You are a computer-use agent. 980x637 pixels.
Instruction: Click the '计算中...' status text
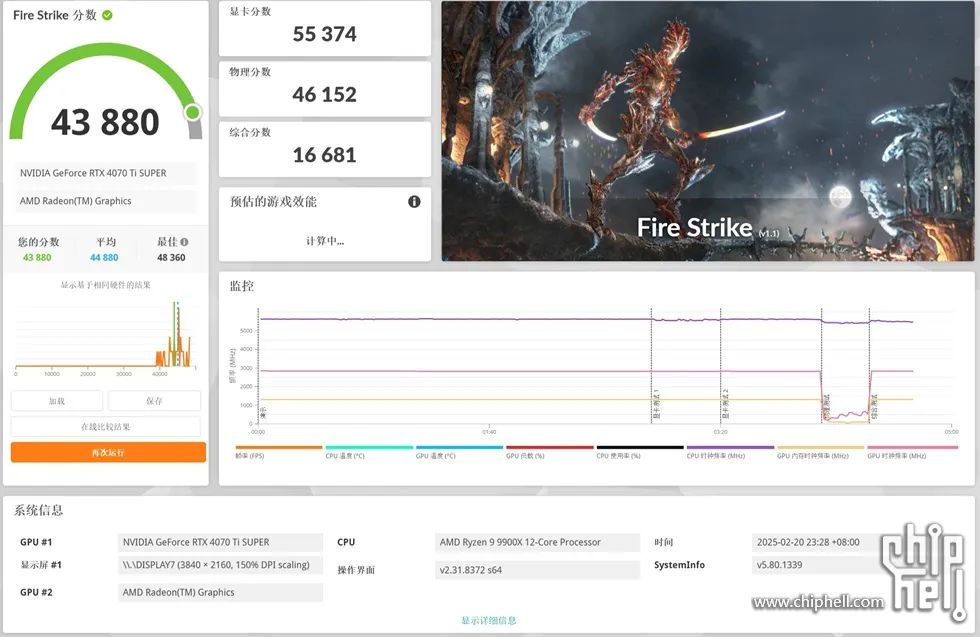325,241
